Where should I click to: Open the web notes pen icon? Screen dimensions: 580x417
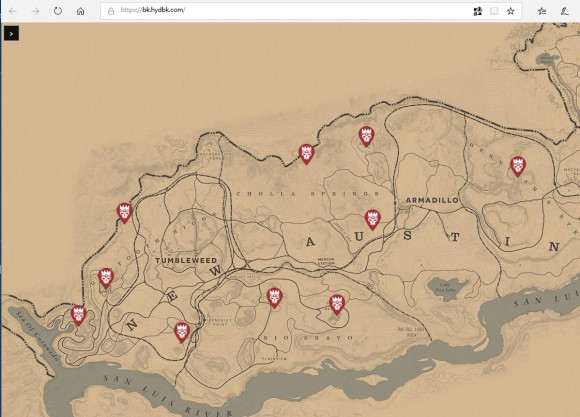pos(564,11)
